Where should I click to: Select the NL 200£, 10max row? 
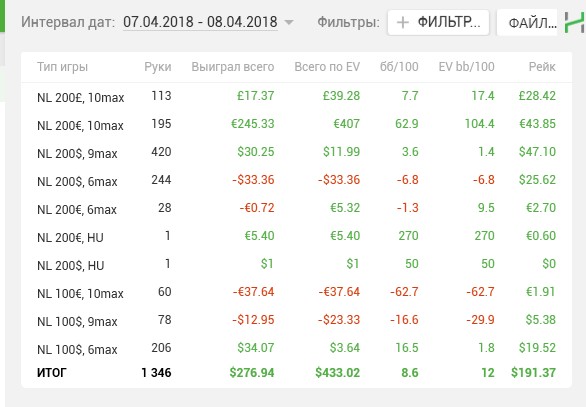(296, 96)
